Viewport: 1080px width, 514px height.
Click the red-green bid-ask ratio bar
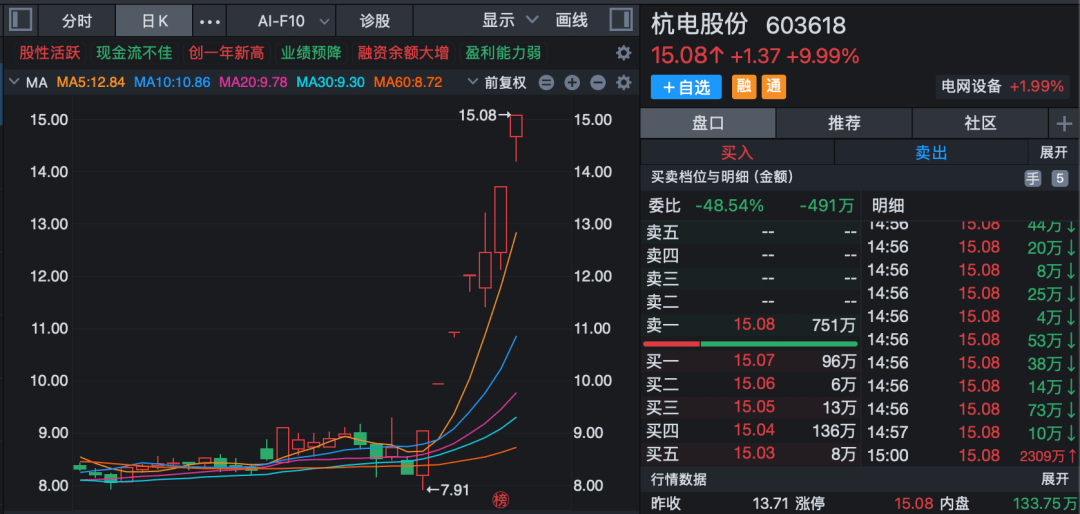(x=750, y=343)
